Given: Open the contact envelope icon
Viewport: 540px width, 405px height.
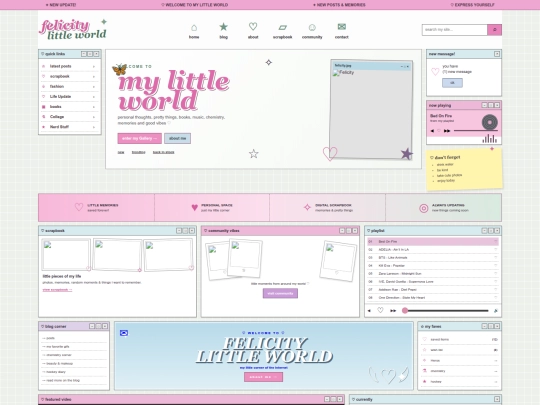Looking at the screenshot, I should (342, 27).
